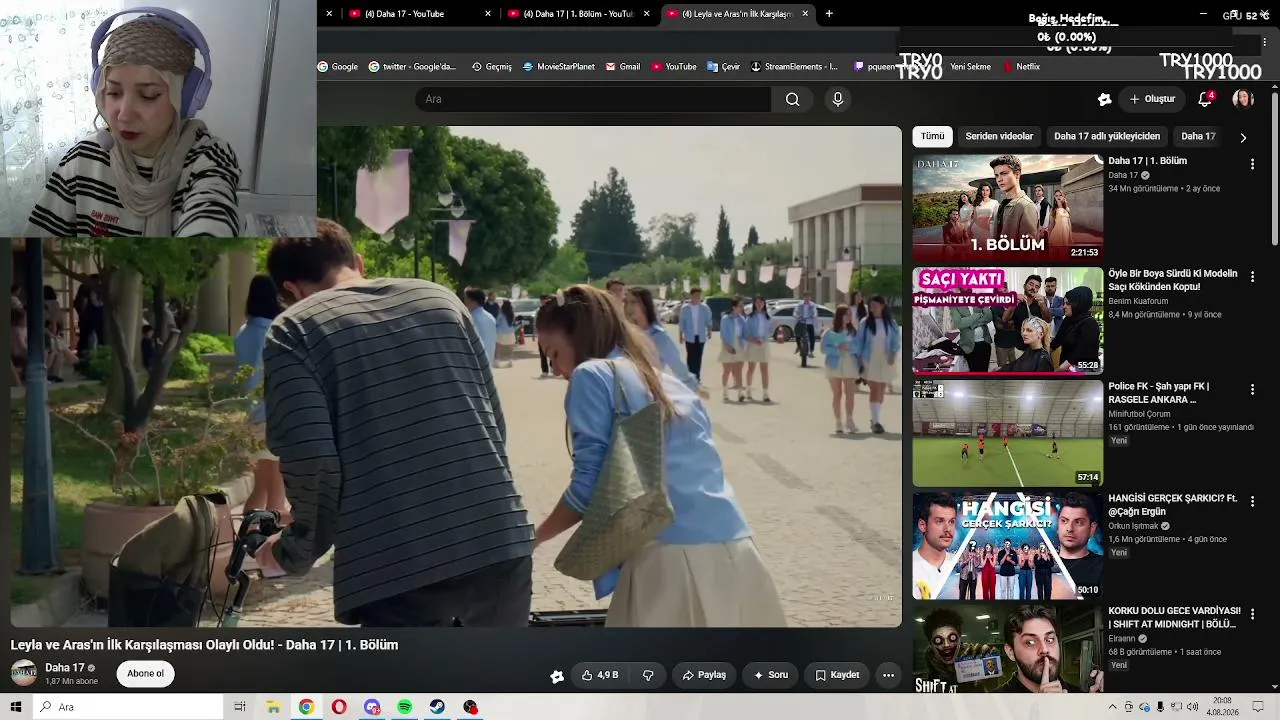The width and height of the screenshot is (1280, 720).
Task: Save the video with Kaydet
Action: 837,675
